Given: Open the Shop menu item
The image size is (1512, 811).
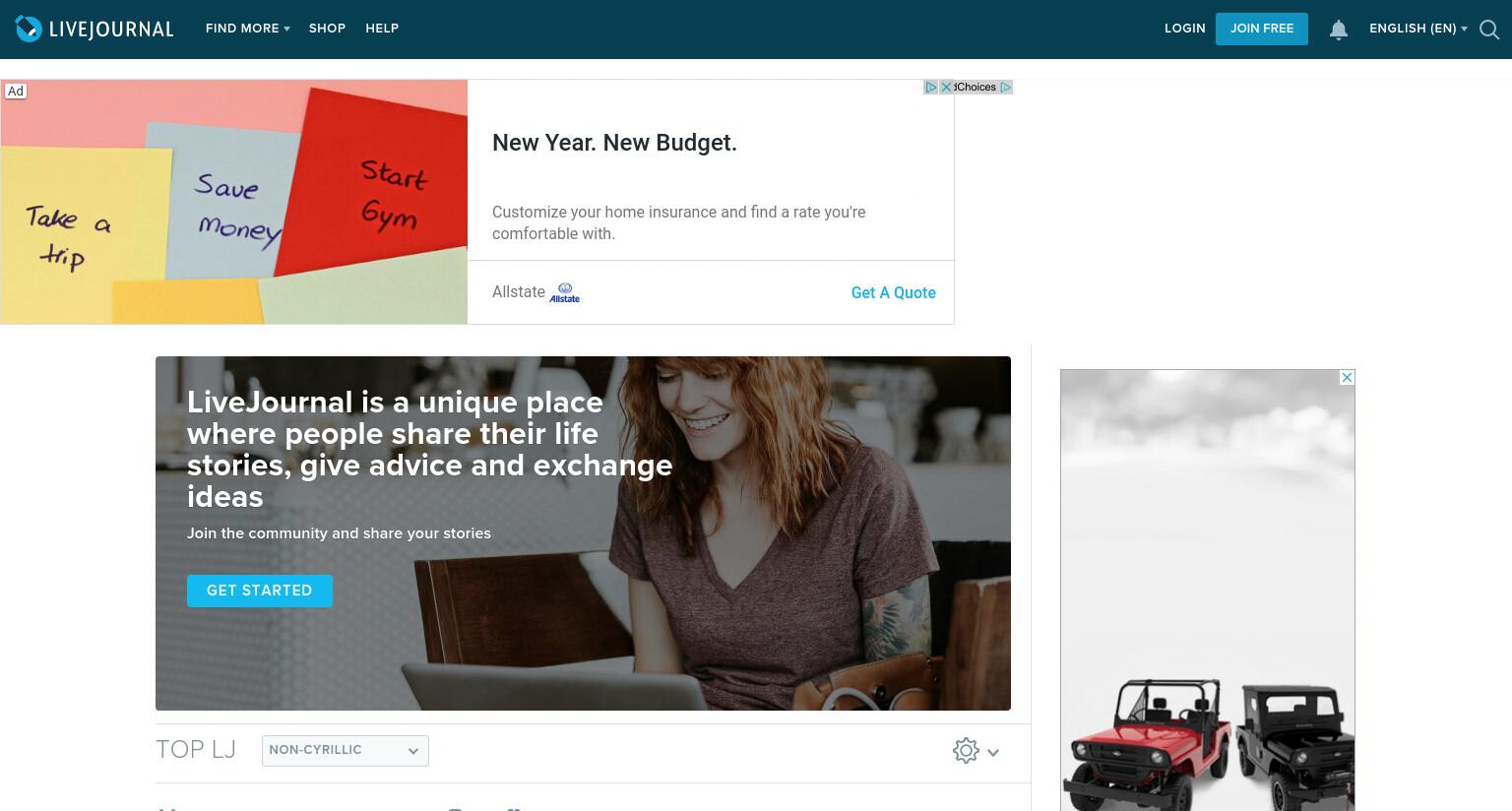Looking at the screenshot, I should coord(327,29).
